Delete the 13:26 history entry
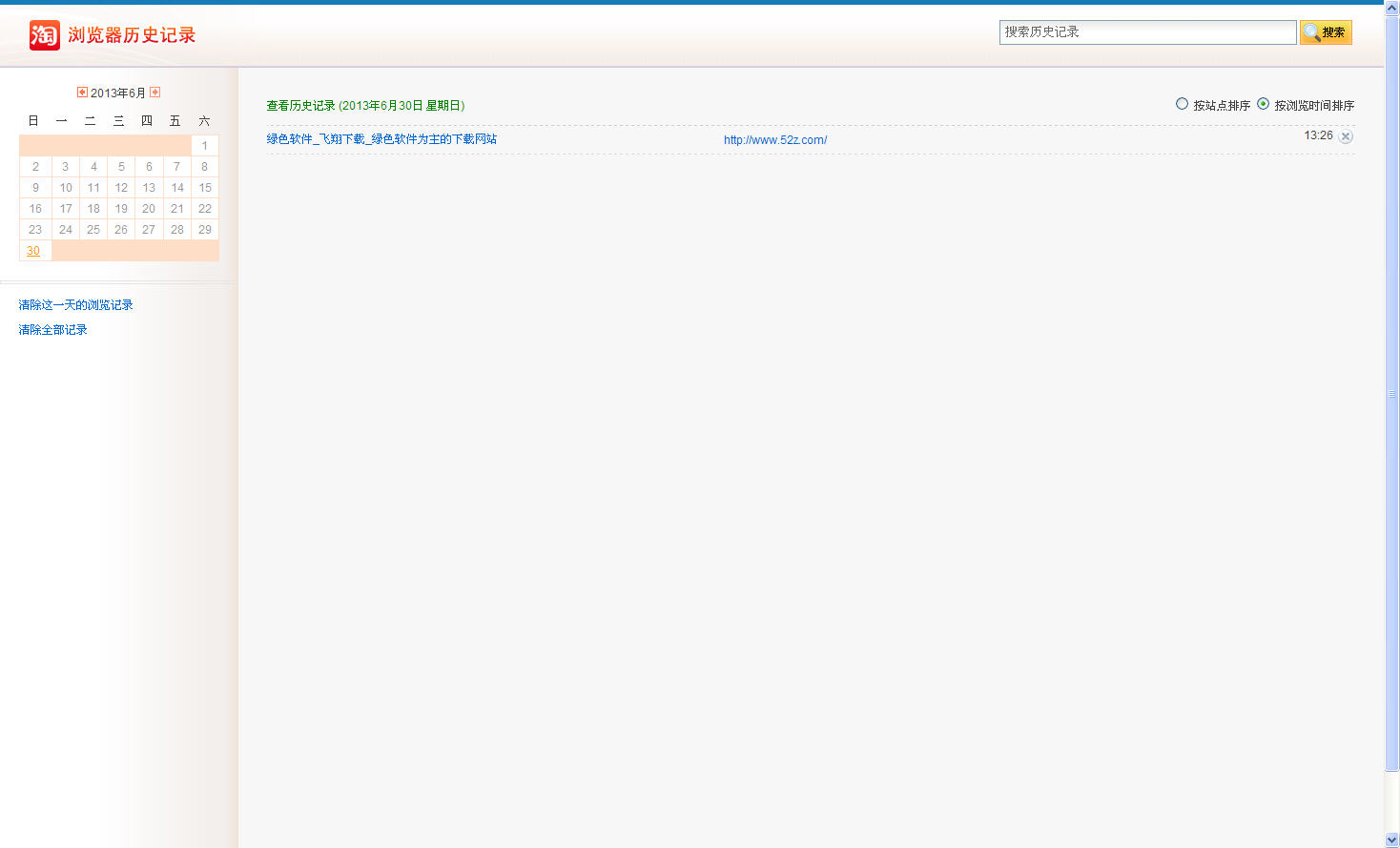1400x848 pixels. click(1346, 136)
